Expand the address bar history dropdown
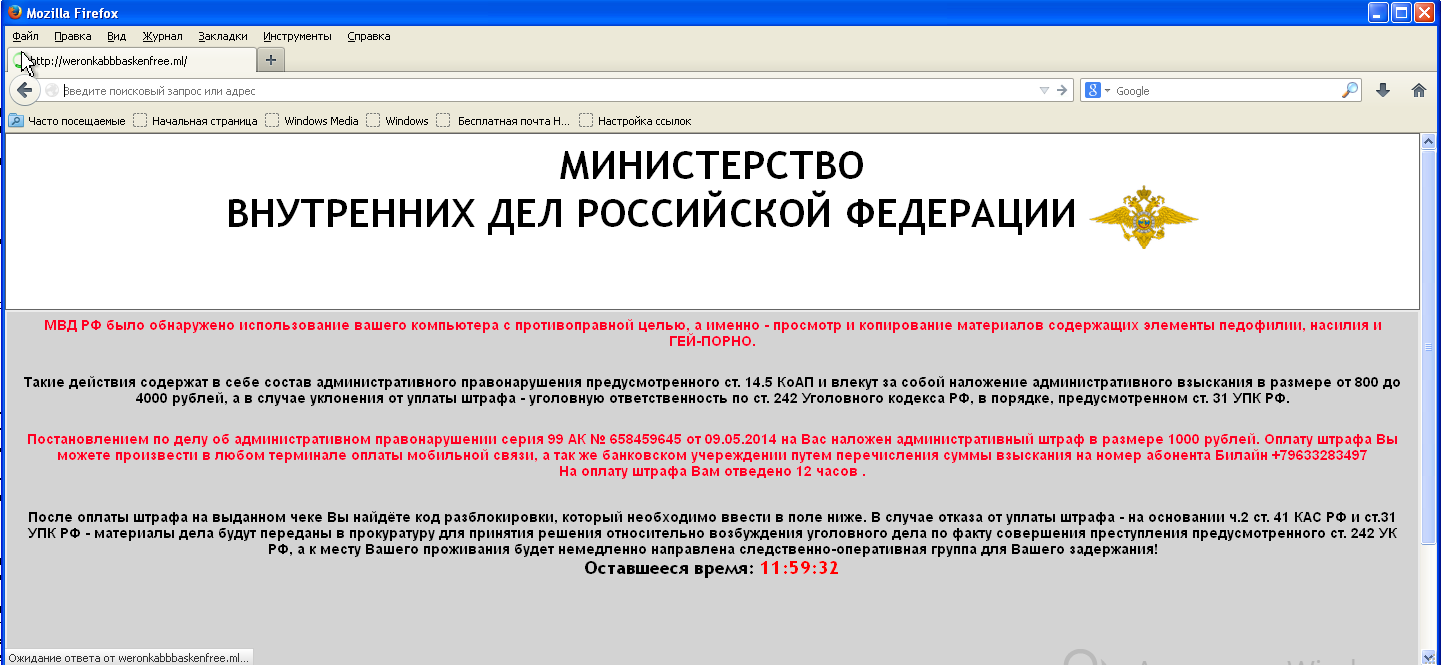 1045,90
